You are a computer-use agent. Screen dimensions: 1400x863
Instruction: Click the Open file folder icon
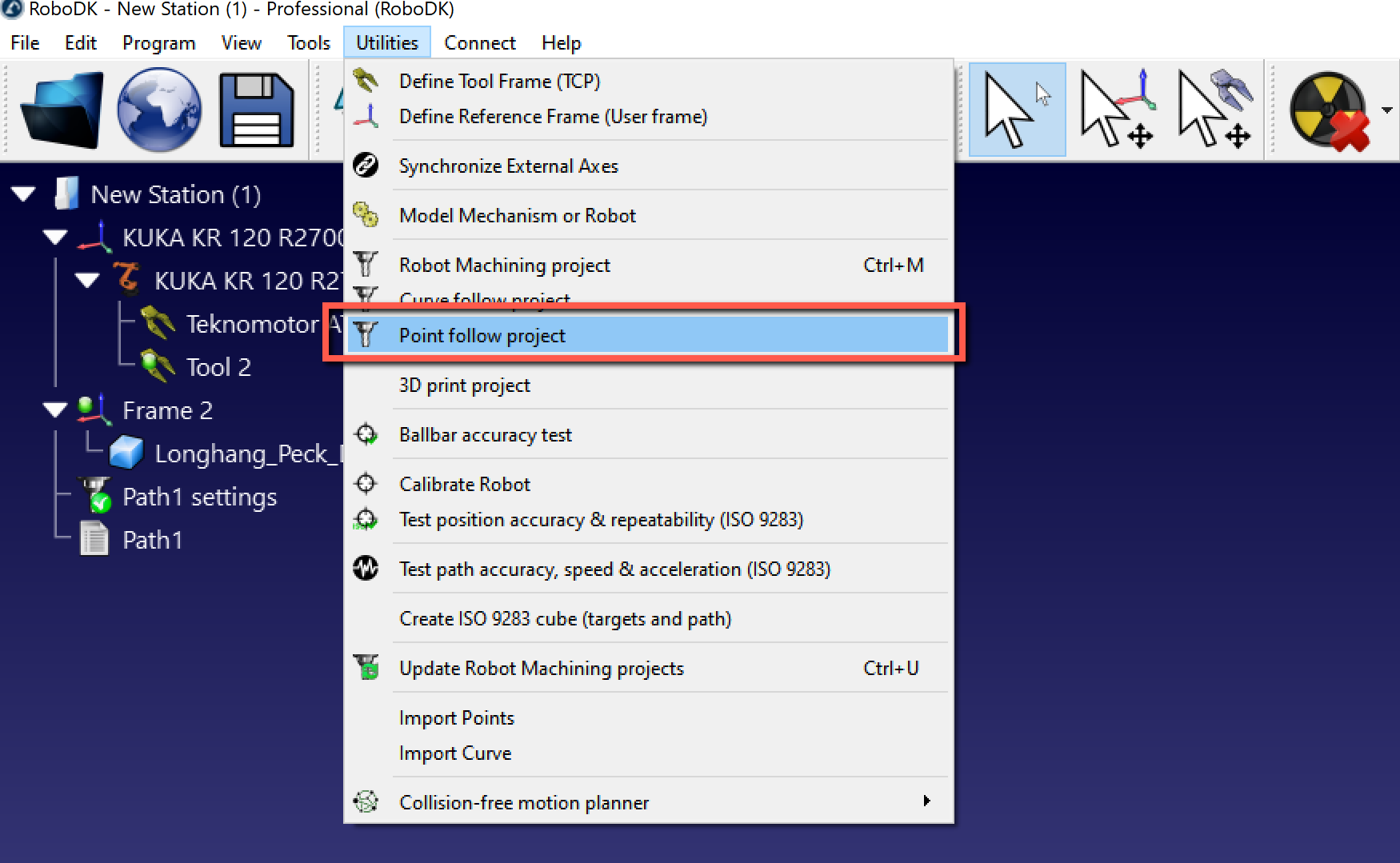tap(62, 110)
